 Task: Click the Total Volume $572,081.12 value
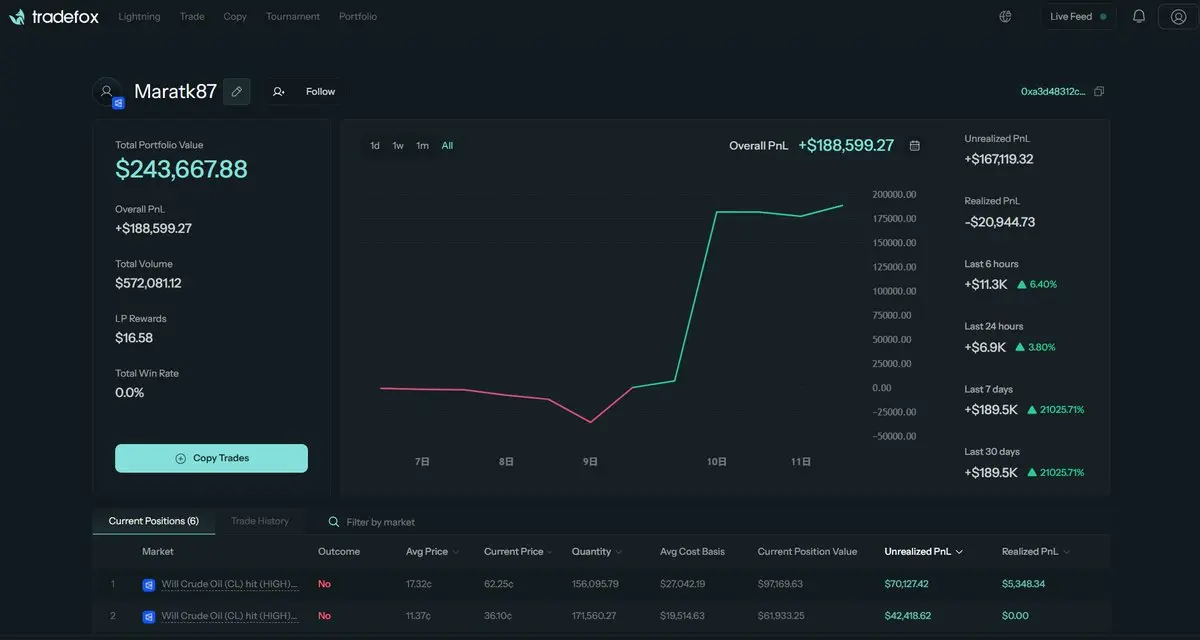(148, 283)
